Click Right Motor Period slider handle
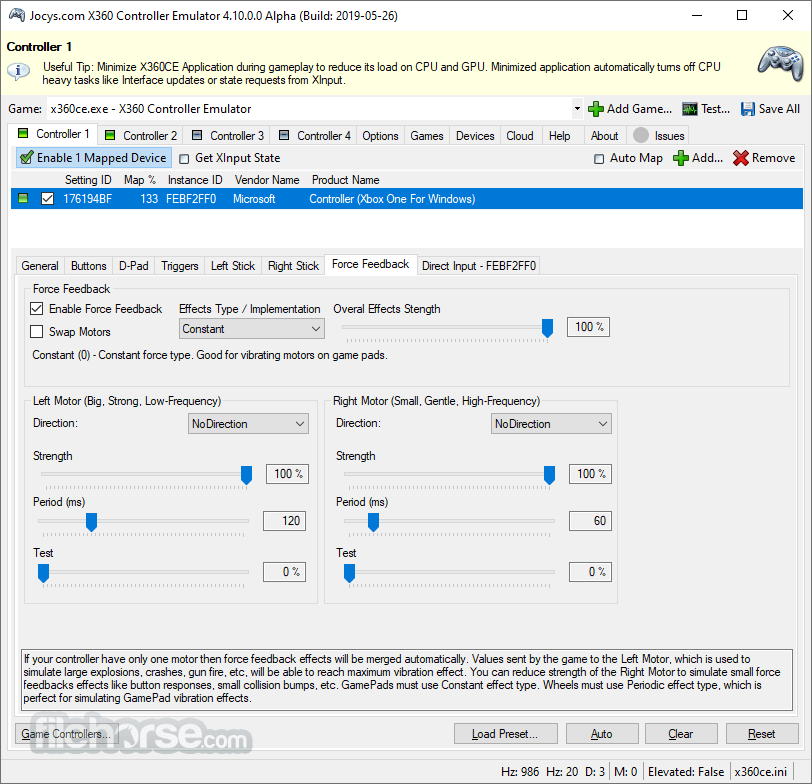 coord(373,522)
